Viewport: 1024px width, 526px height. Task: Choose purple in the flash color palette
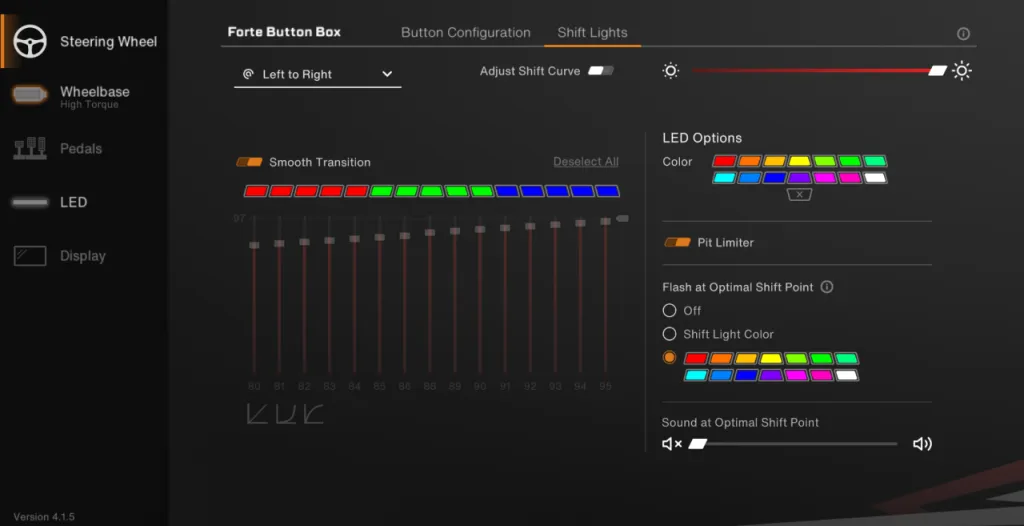point(771,375)
